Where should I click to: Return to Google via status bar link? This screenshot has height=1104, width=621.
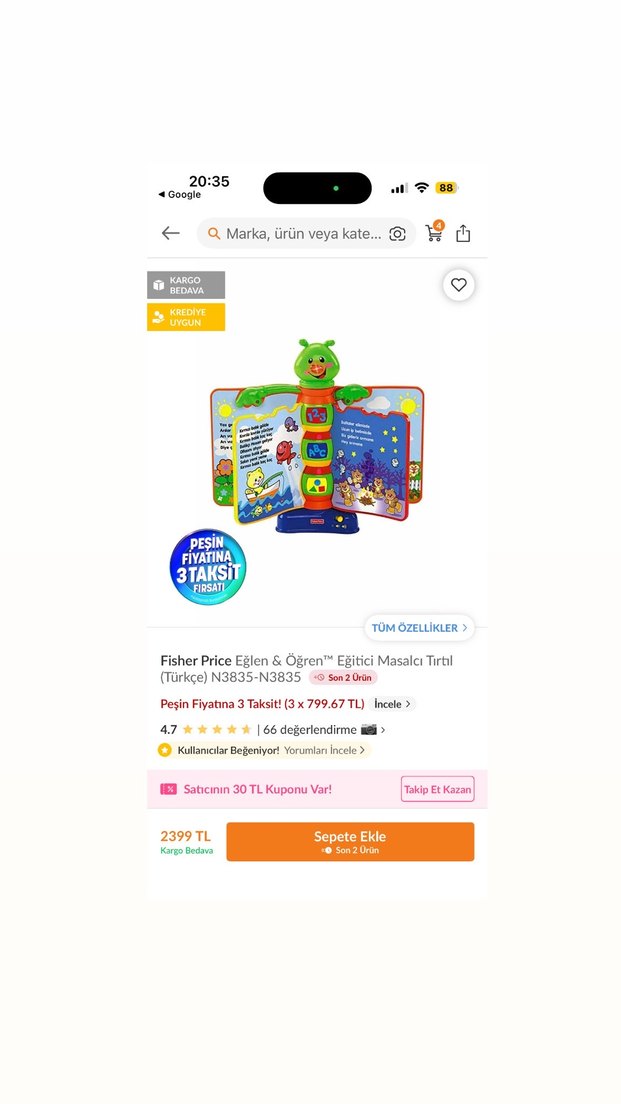tap(180, 194)
